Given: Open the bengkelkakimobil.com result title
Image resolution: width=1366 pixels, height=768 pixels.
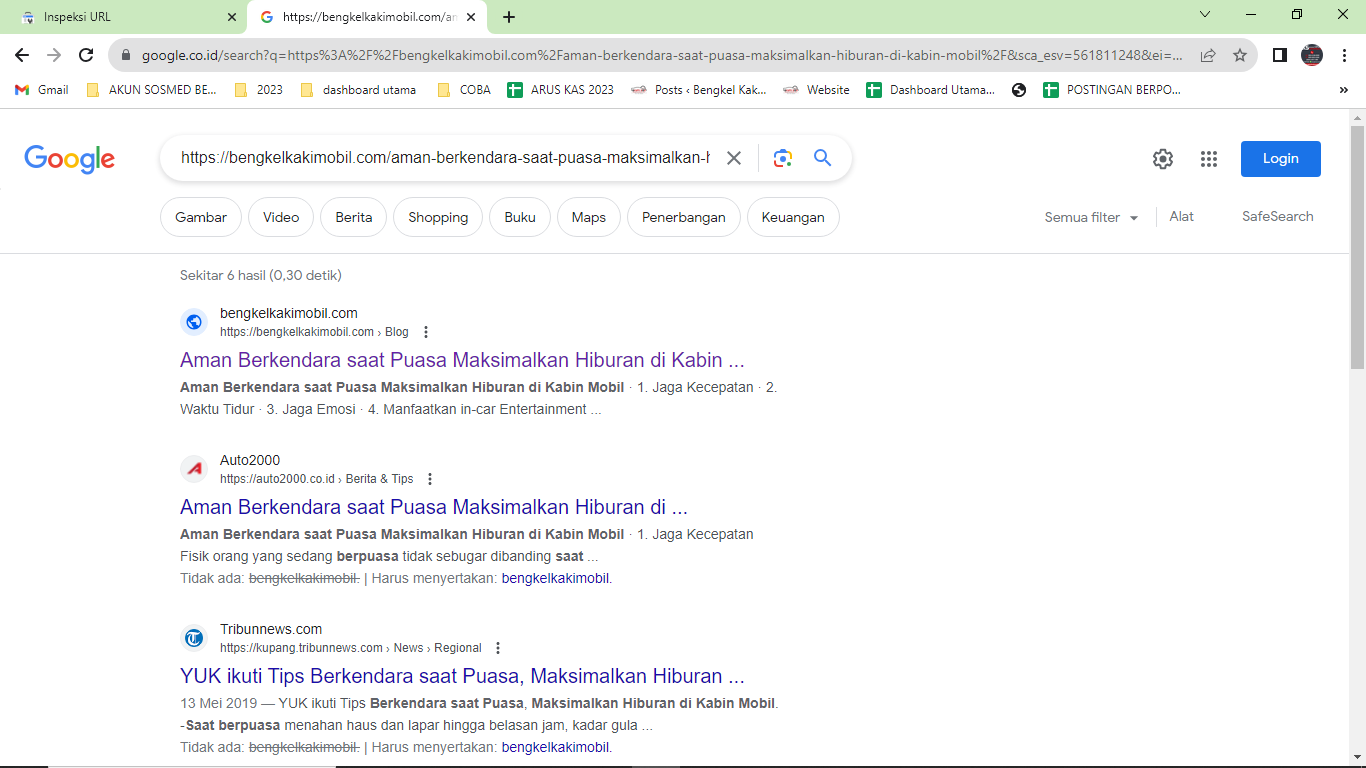Looking at the screenshot, I should click(462, 360).
